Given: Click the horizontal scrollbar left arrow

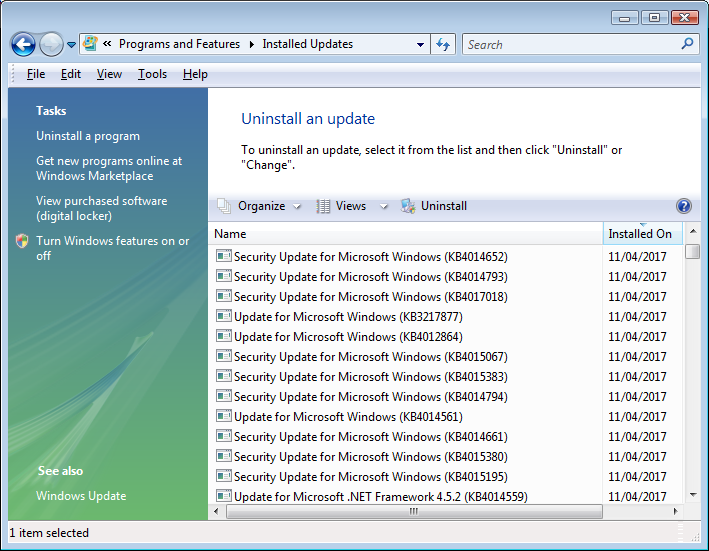Looking at the screenshot, I should click(216, 511).
